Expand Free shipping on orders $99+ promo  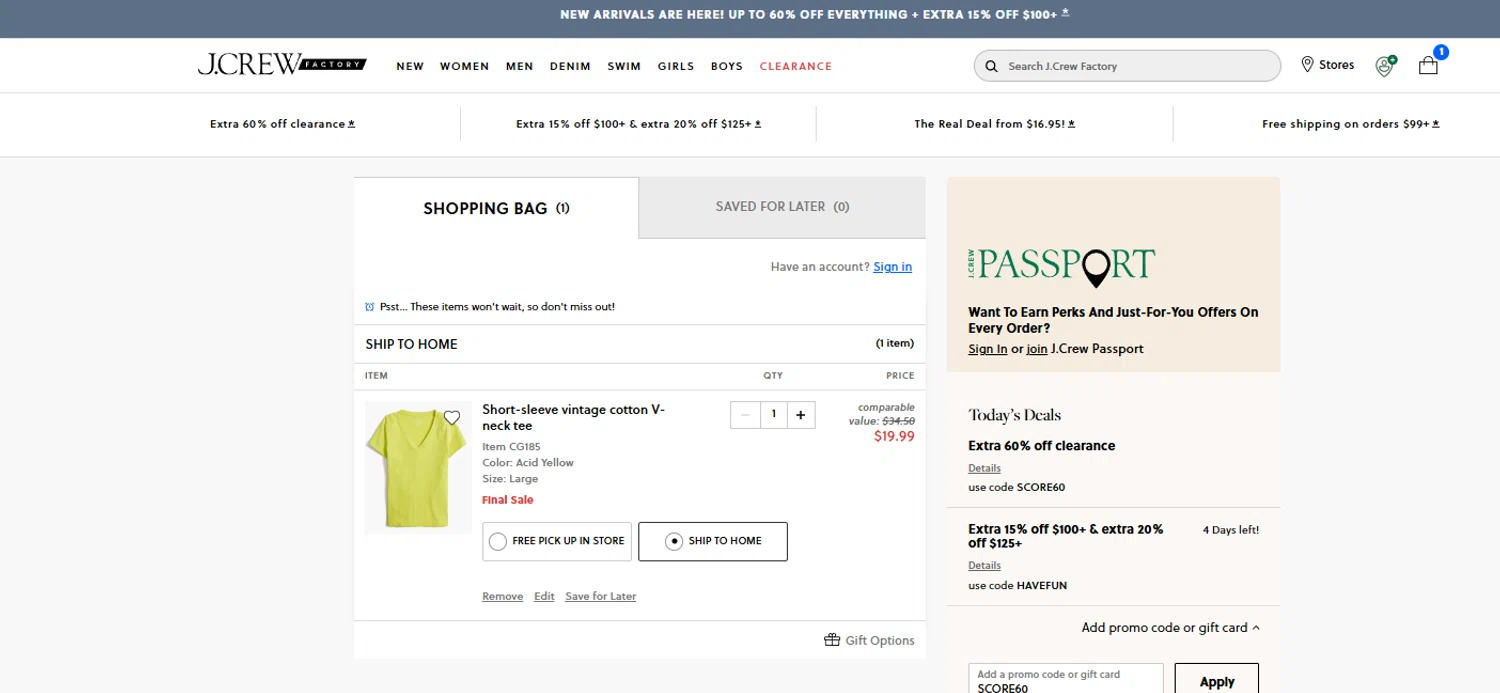(x=1351, y=124)
